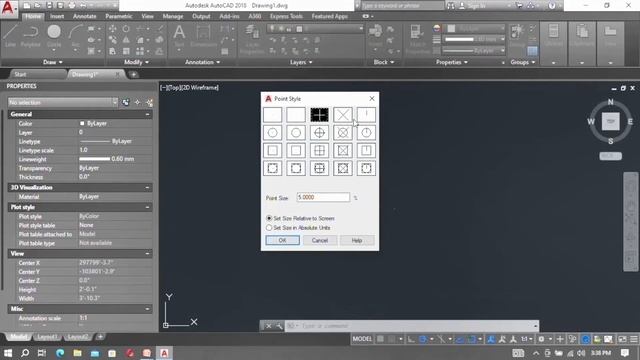Expand the Layers panel dropdown

[x=301, y=62]
